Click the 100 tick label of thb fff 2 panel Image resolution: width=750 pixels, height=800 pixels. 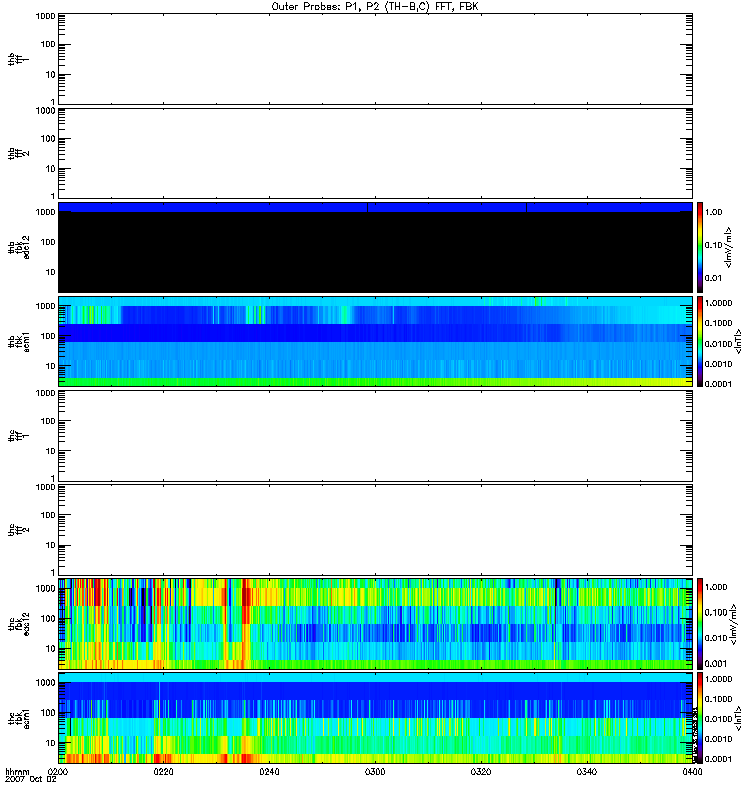click(x=48, y=139)
